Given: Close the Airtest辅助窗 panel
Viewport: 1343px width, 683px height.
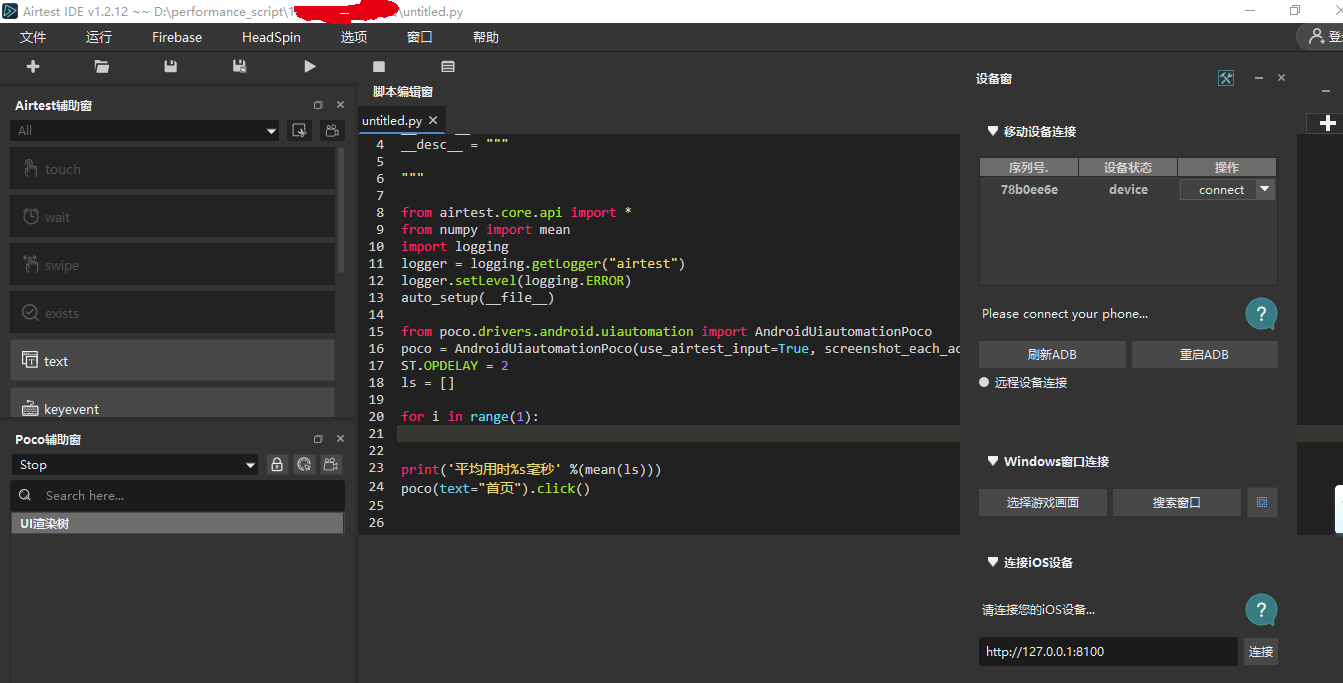Looking at the screenshot, I should click(340, 105).
